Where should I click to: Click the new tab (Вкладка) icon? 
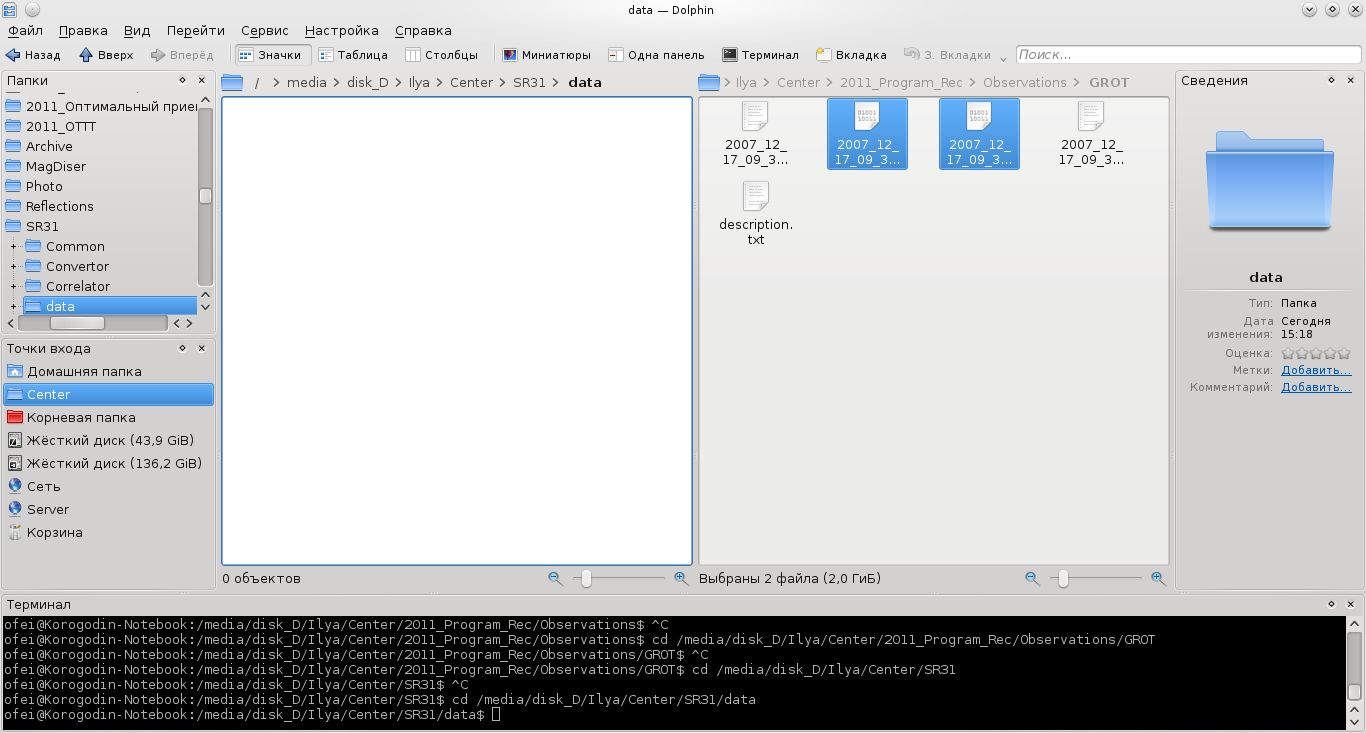(824, 55)
